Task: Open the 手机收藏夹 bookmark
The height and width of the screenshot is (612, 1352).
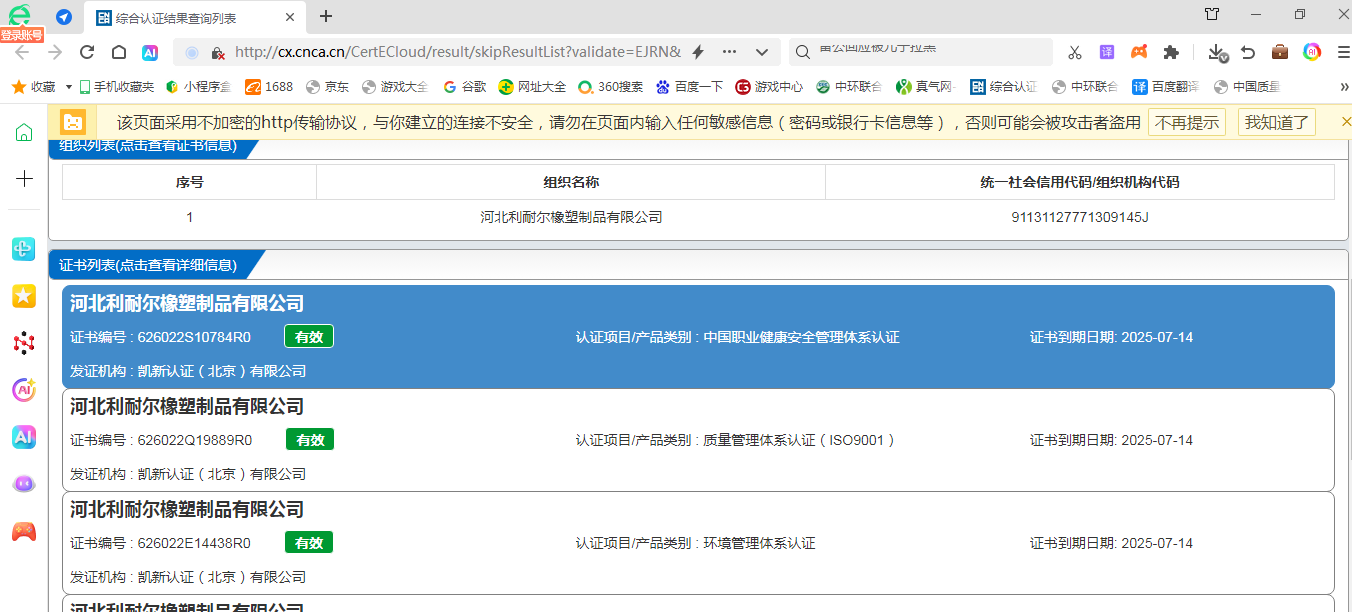Action: click(x=116, y=87)
